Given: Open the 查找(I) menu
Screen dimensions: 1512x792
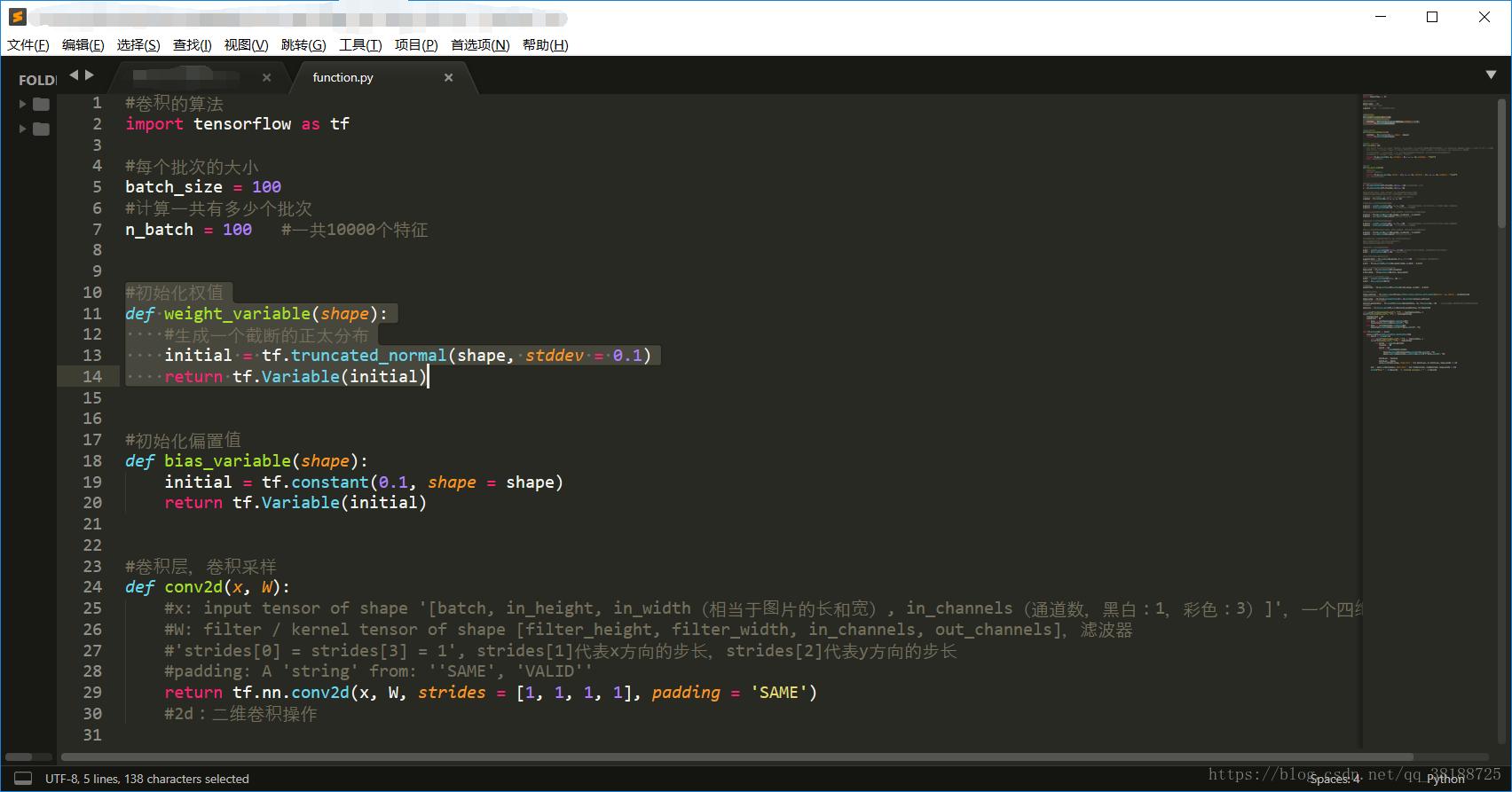Looking at the screenshot, I should click(192, 45).
